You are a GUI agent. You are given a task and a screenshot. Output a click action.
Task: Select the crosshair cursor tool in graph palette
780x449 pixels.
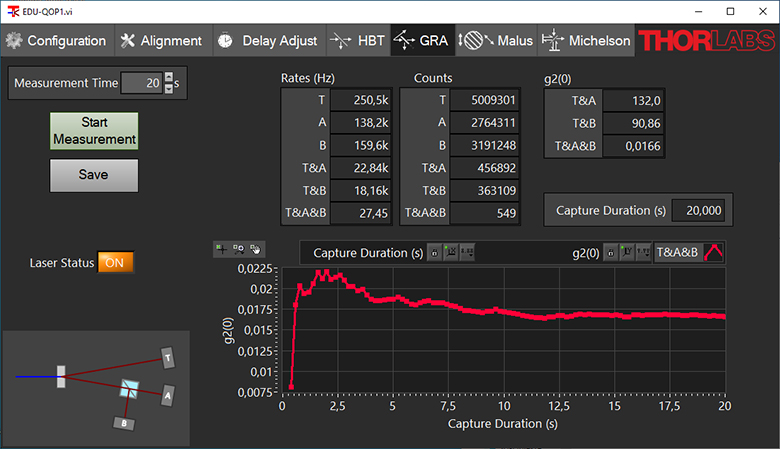[223, 249]
